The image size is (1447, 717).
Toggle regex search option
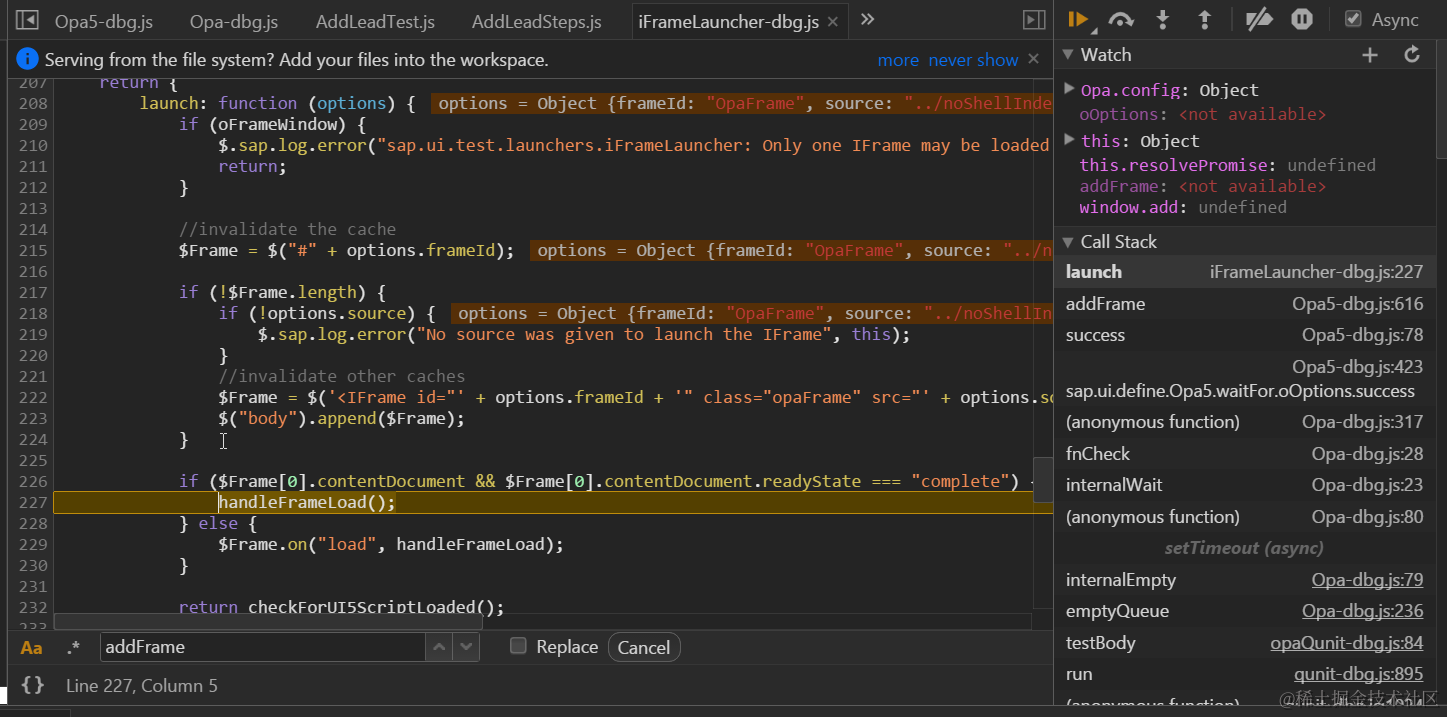[73, 647]
